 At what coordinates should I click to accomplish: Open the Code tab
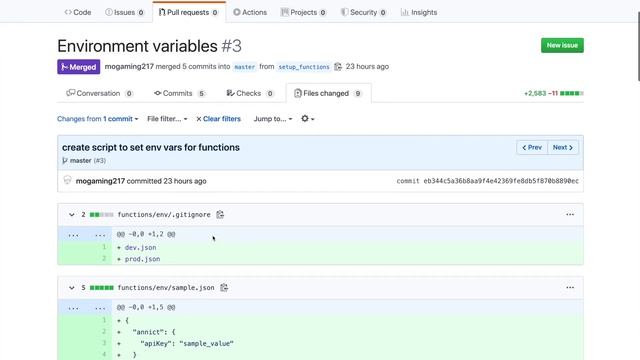click(78, 12)
